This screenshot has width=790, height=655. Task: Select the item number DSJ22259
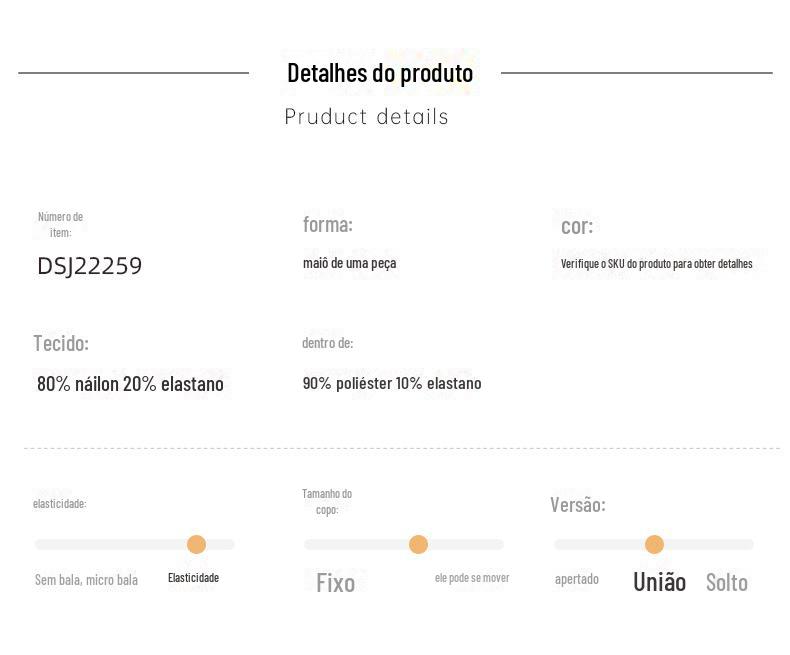[x=90, y=266]
